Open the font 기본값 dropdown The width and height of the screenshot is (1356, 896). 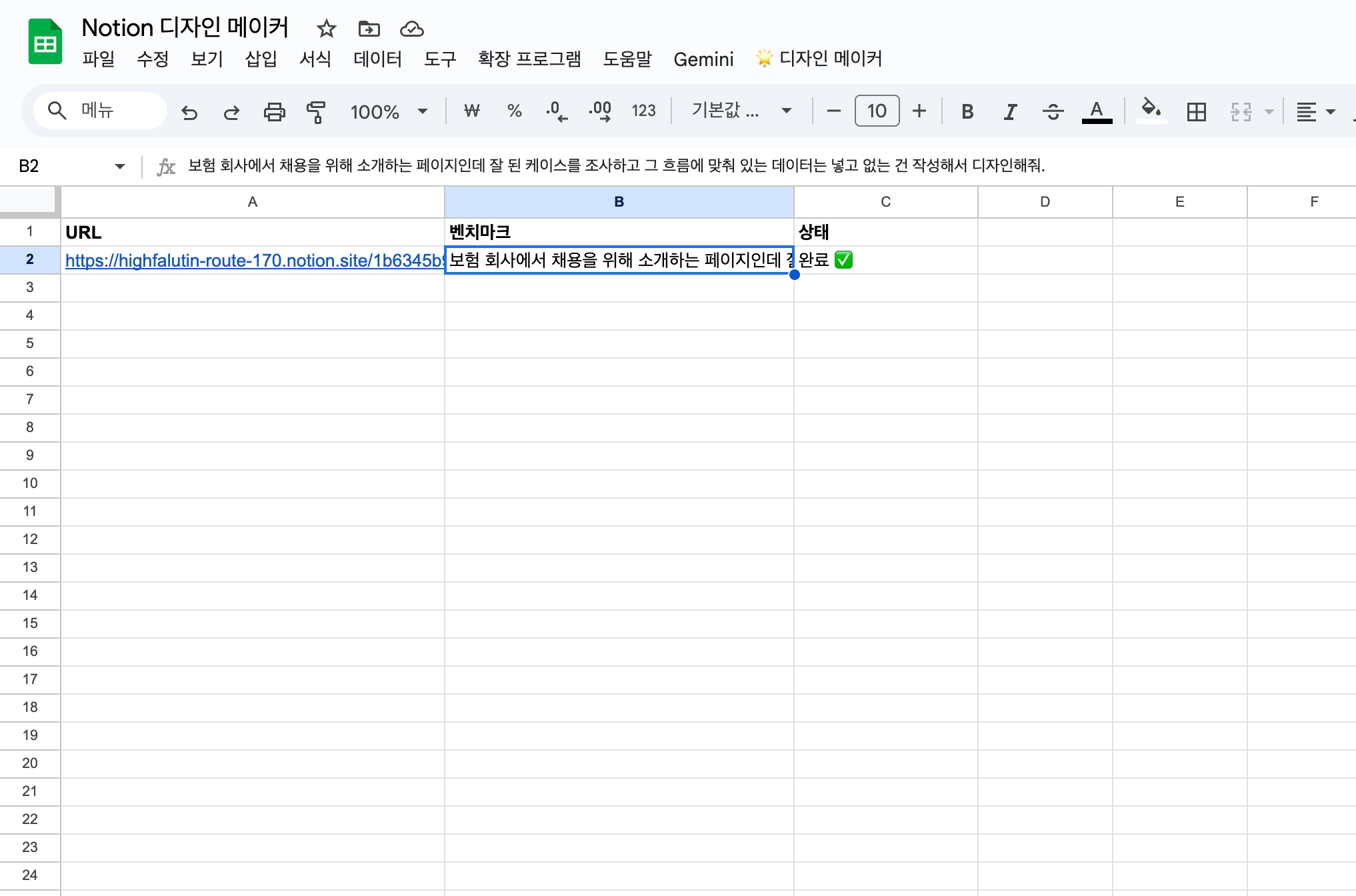click(741, 111)
